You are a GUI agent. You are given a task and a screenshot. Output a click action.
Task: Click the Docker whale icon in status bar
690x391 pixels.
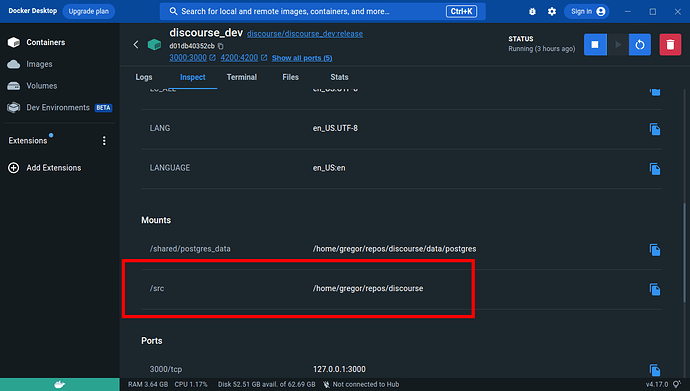click(59, 385)
